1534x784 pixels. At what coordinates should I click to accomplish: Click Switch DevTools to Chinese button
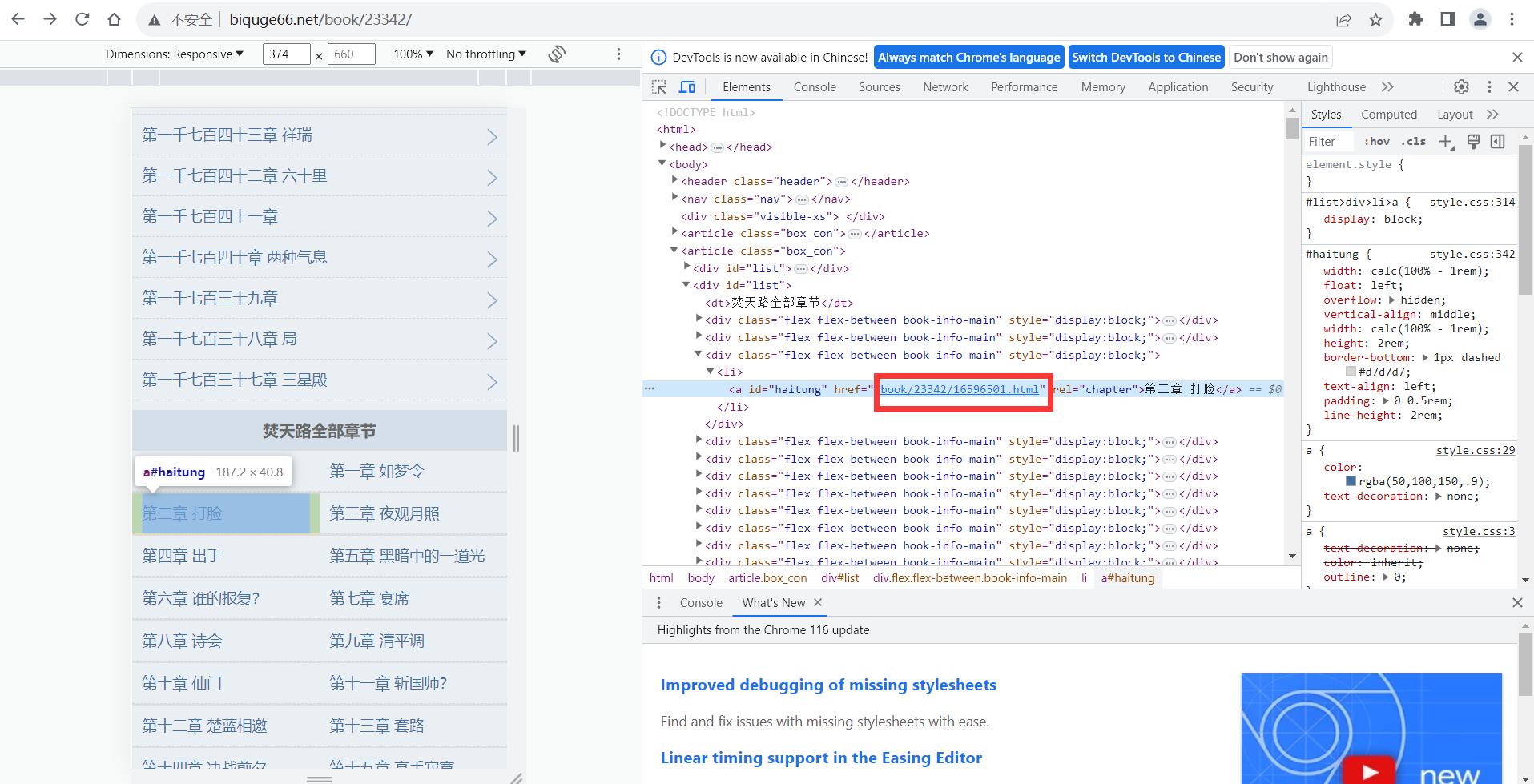tap(1146, 58)
